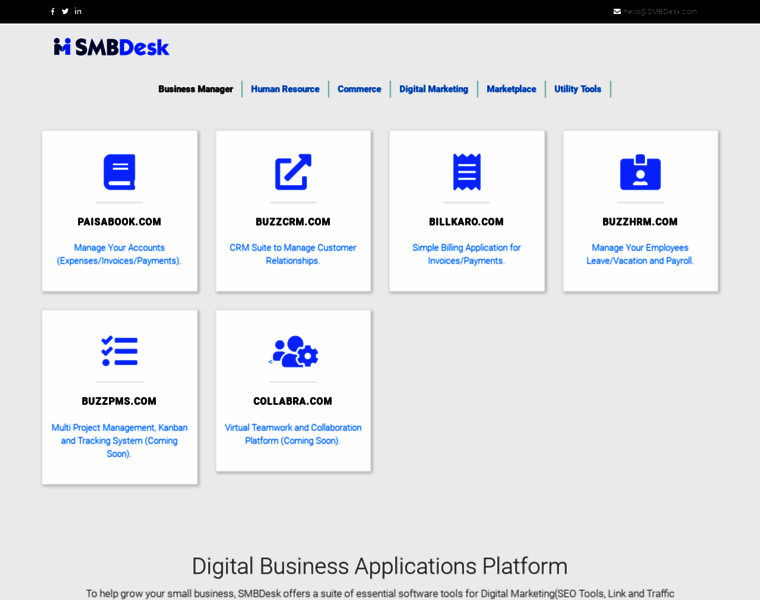Click the SMBDesk logo
This screenshot has width=760, height=600.
coord(111,47)
